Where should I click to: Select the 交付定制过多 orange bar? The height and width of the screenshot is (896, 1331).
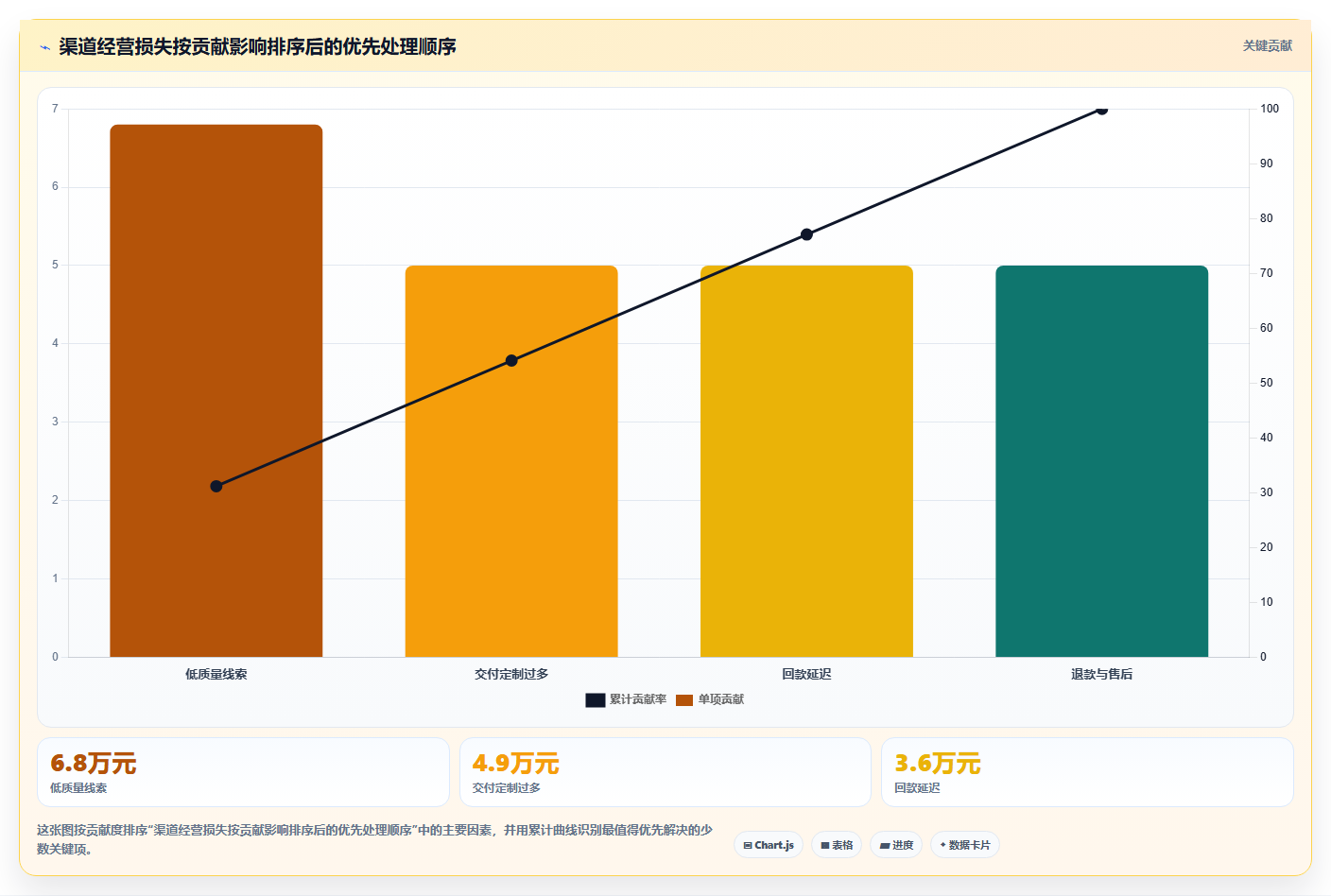511,461
